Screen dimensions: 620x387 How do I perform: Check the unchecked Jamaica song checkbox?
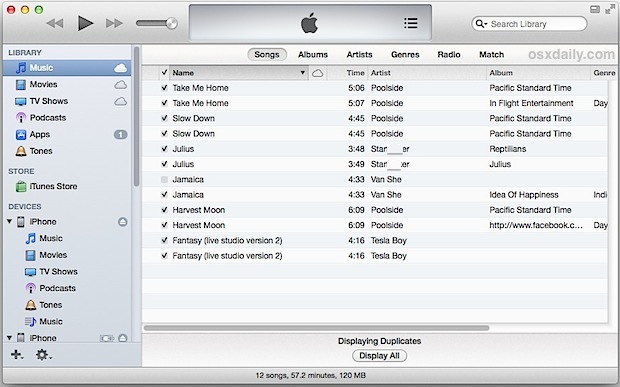[x=164, y=179]
